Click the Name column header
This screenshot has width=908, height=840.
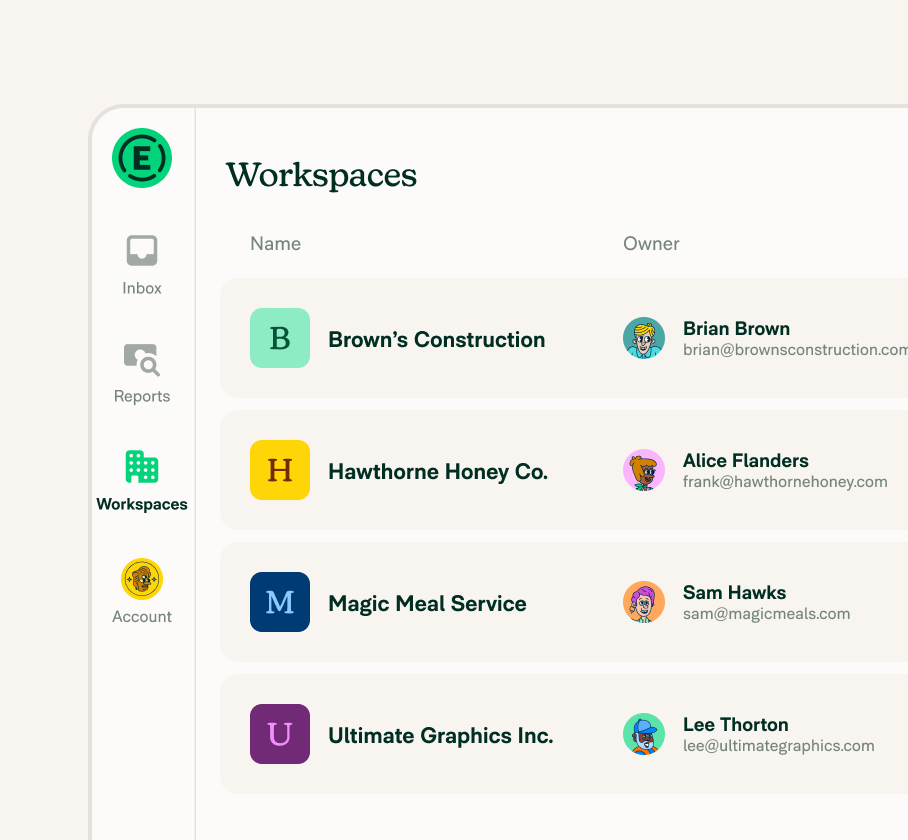[x=276, y=244]
